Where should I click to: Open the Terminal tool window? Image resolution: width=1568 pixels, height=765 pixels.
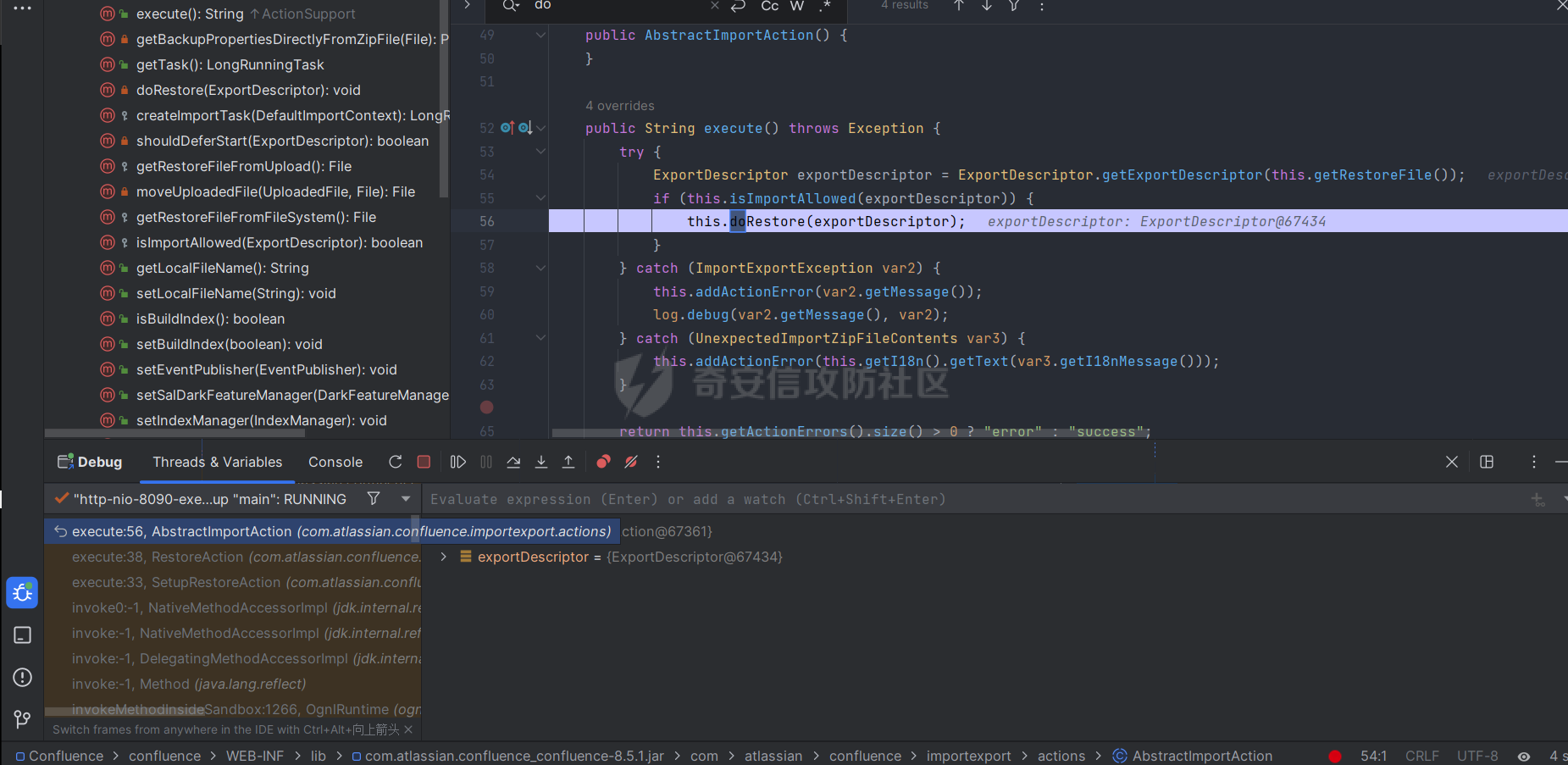(x=23, y=635)
